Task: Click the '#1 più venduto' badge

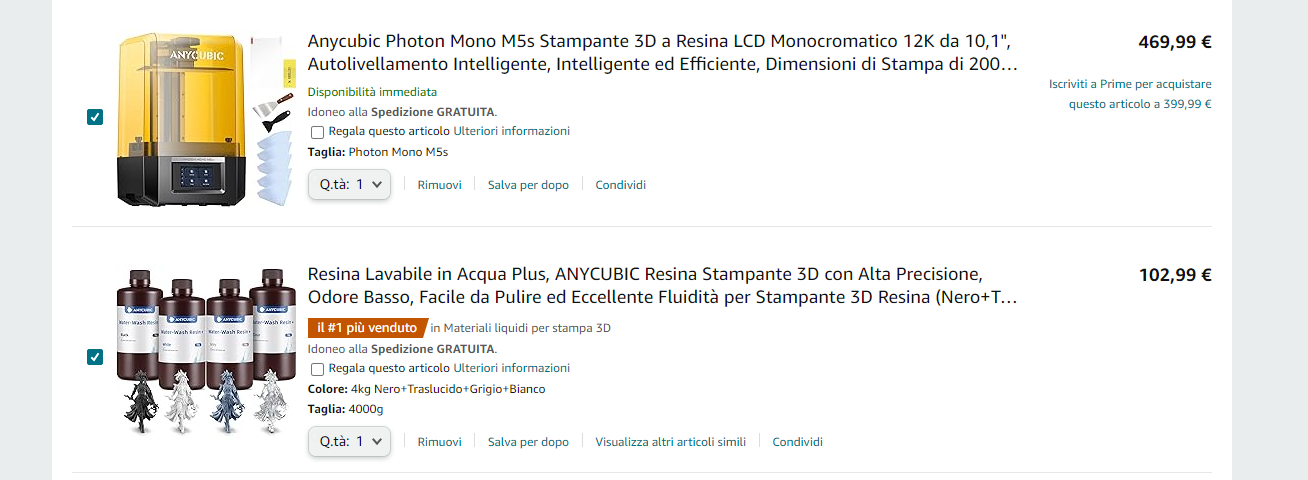Action: coord(366,327)
